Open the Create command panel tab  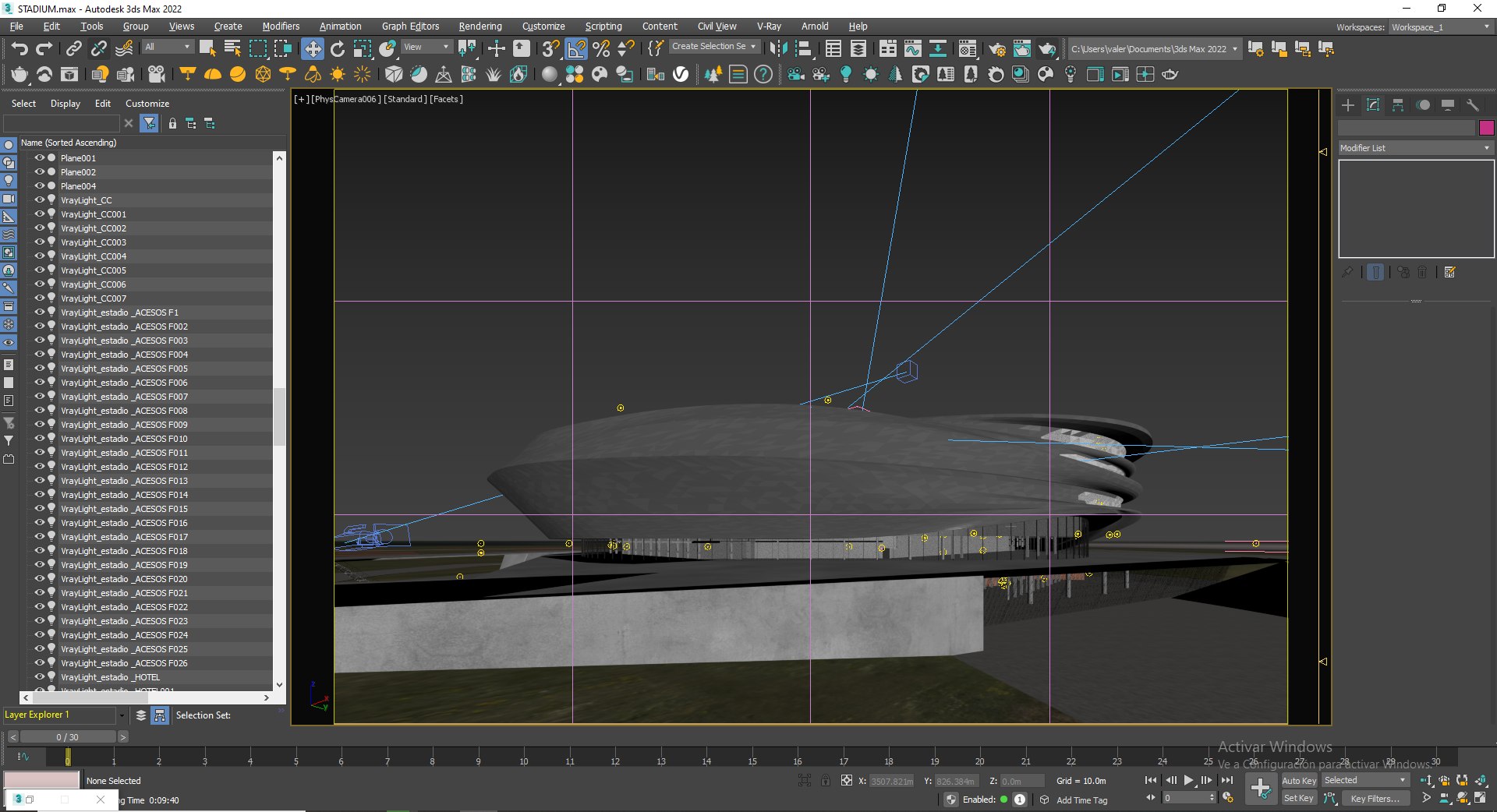(1348, 104)
